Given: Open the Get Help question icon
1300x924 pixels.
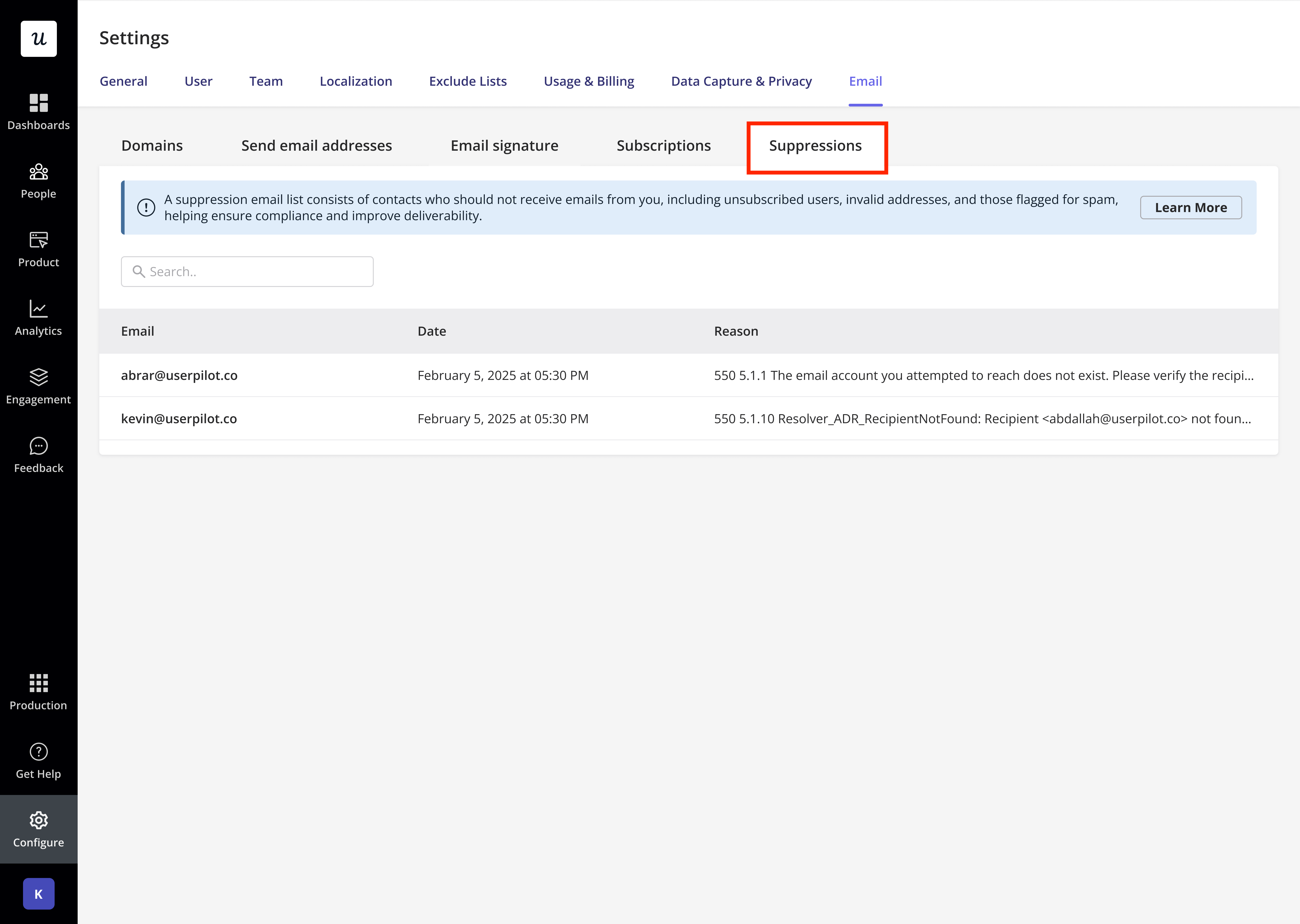Looking at the screenshot, I should point(39,752).
